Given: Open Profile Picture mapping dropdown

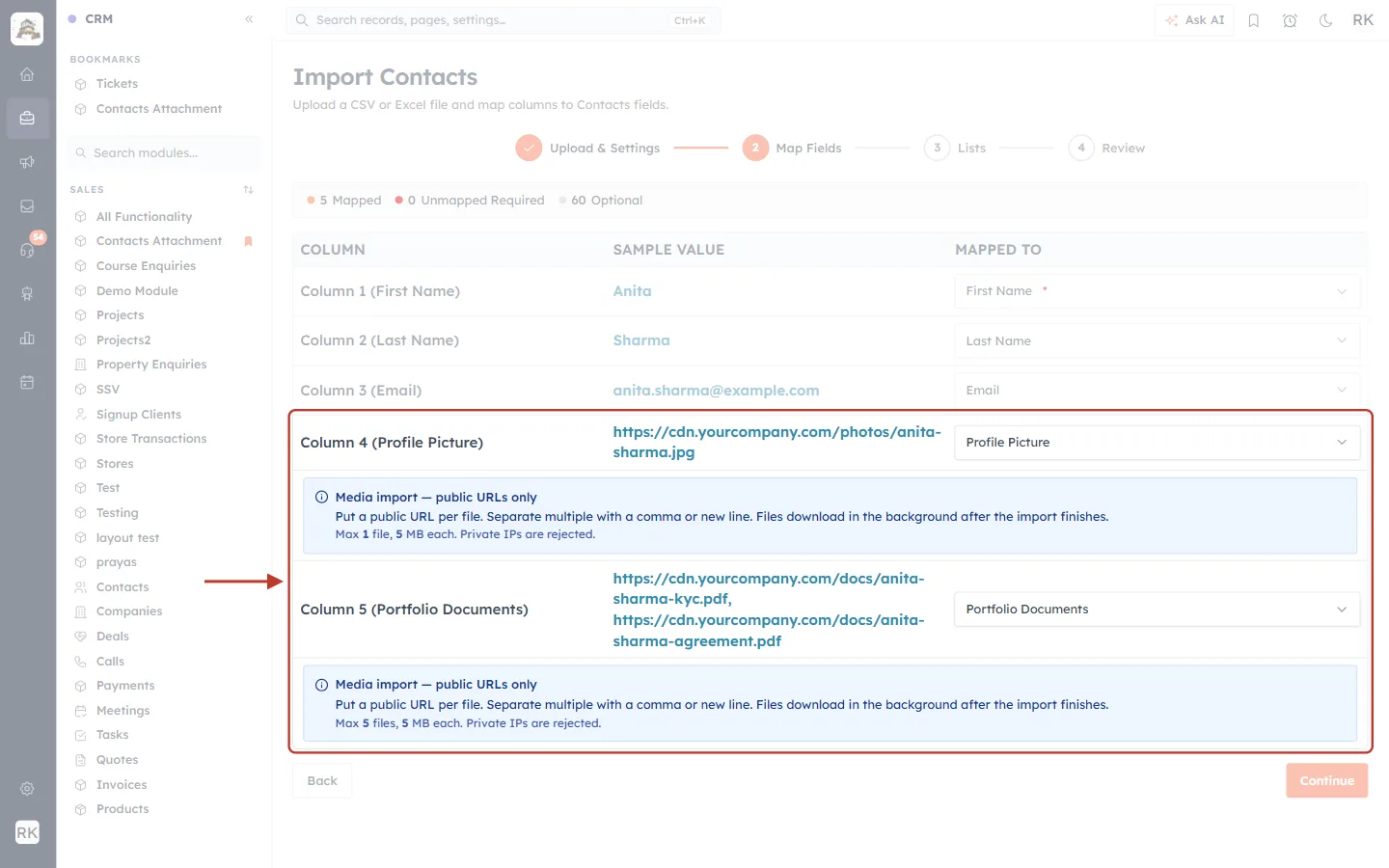Looking at the screenshot, I should [1157, 443].
